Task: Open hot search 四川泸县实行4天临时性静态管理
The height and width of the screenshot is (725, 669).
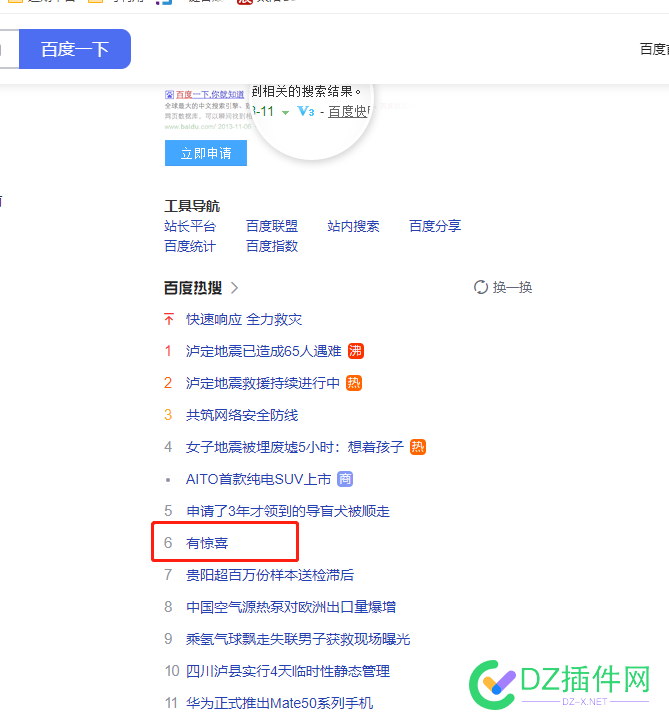Action: coord(288,671)
